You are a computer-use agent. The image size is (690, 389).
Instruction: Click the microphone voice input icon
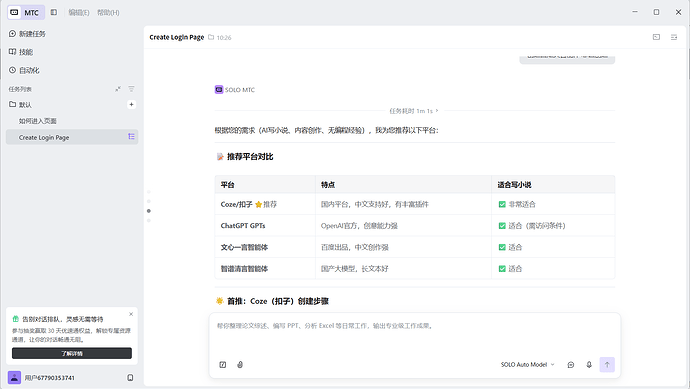click(589, 365)
